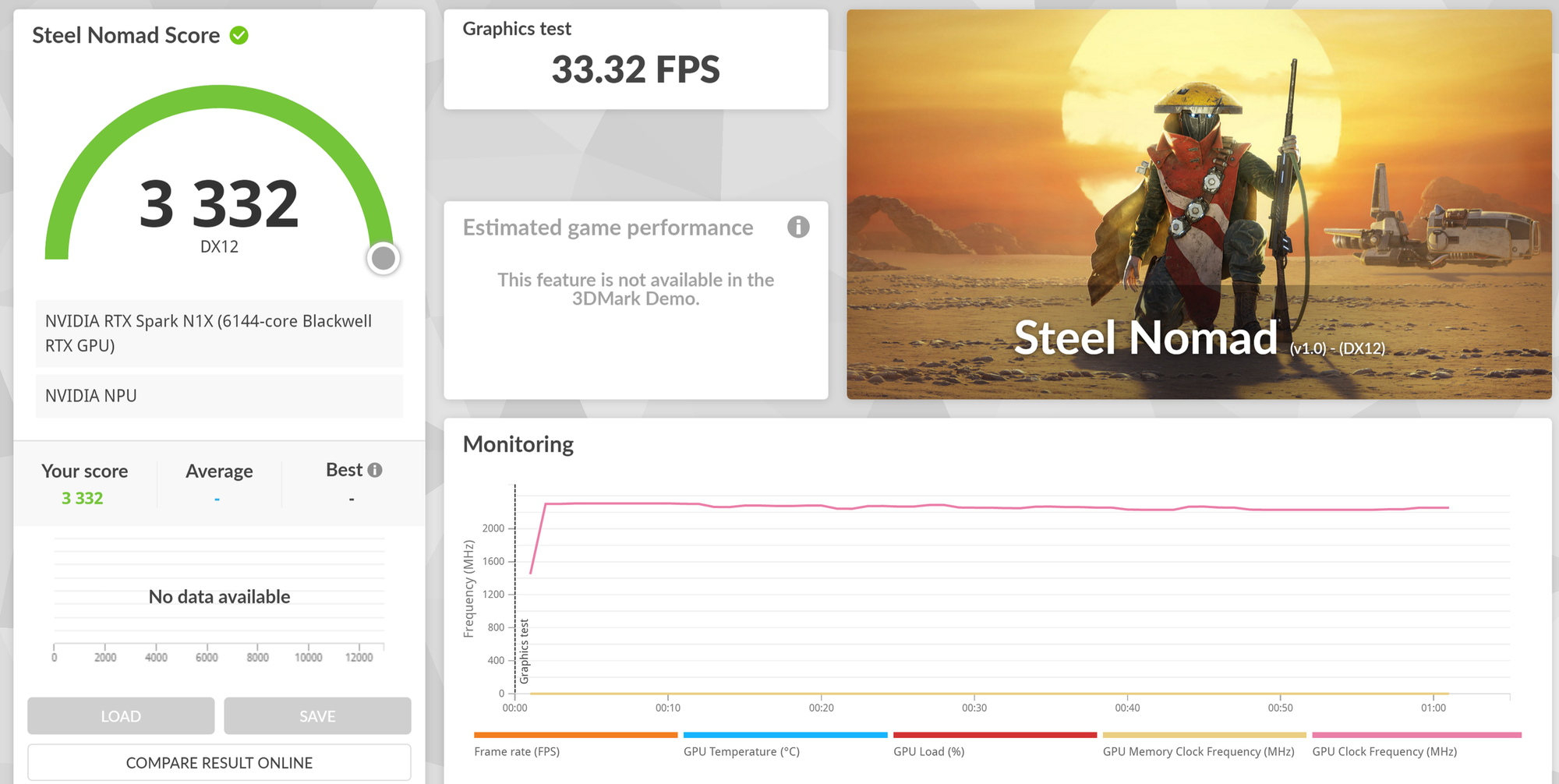Toggle the GPU Load (%) legend series
Viewport: 1559px width, 784px height.
click(x=995, y=744)
